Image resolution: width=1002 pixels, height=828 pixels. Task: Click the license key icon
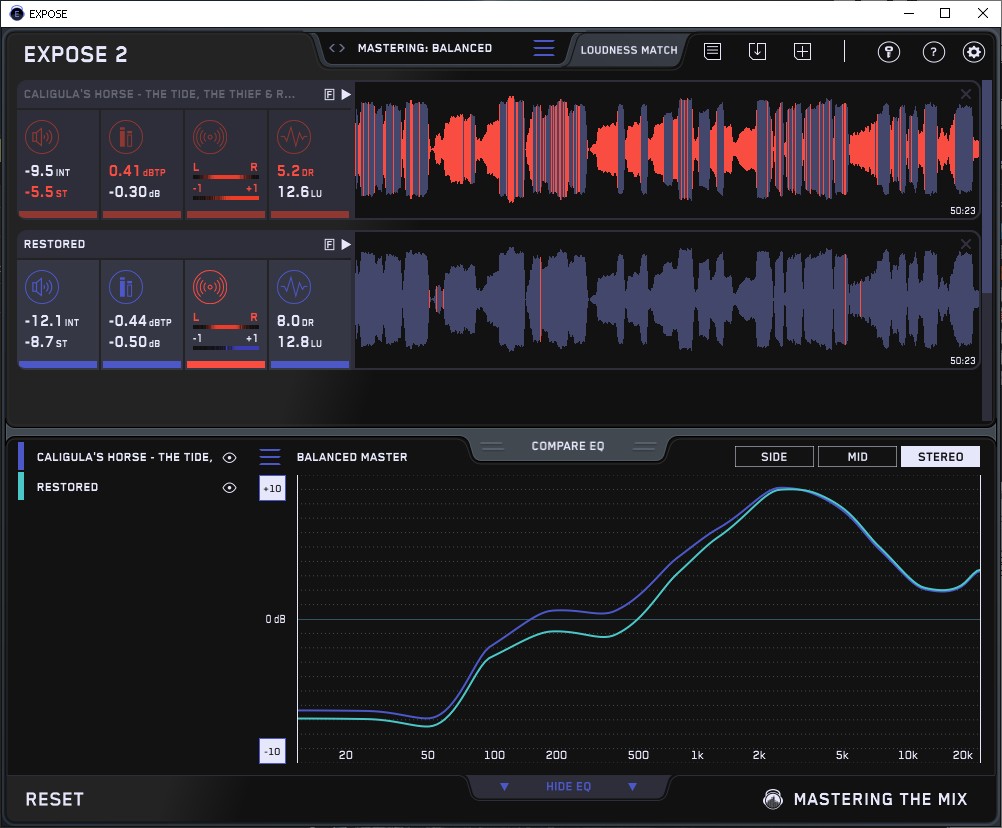coord(888,52)
